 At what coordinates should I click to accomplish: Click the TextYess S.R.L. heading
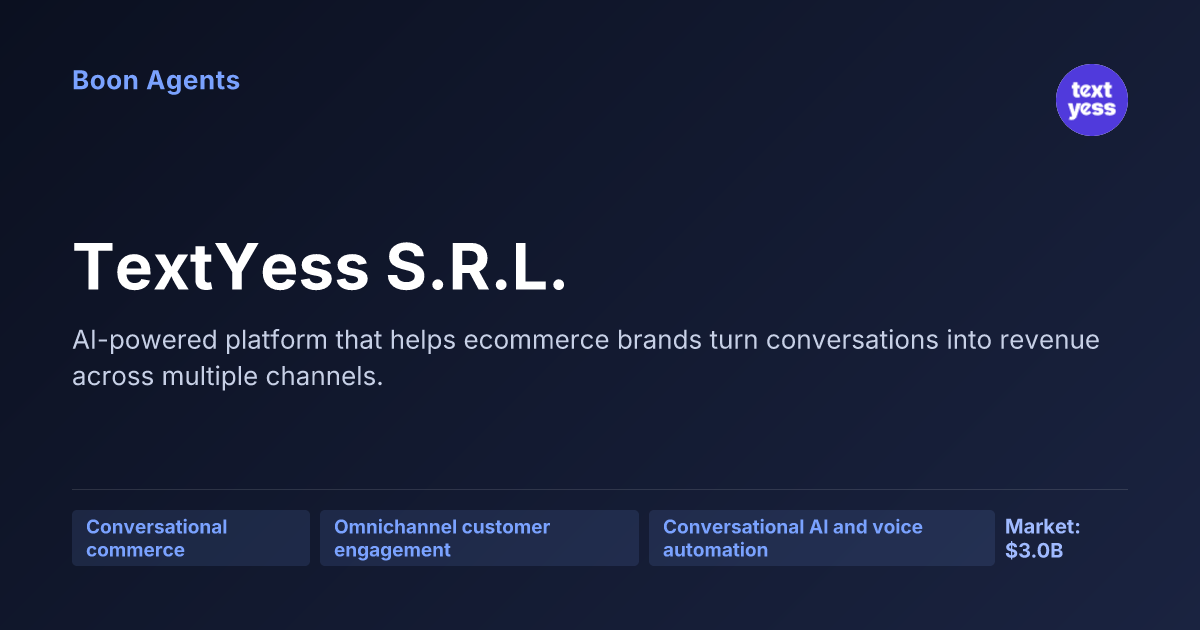coord(320,268)
